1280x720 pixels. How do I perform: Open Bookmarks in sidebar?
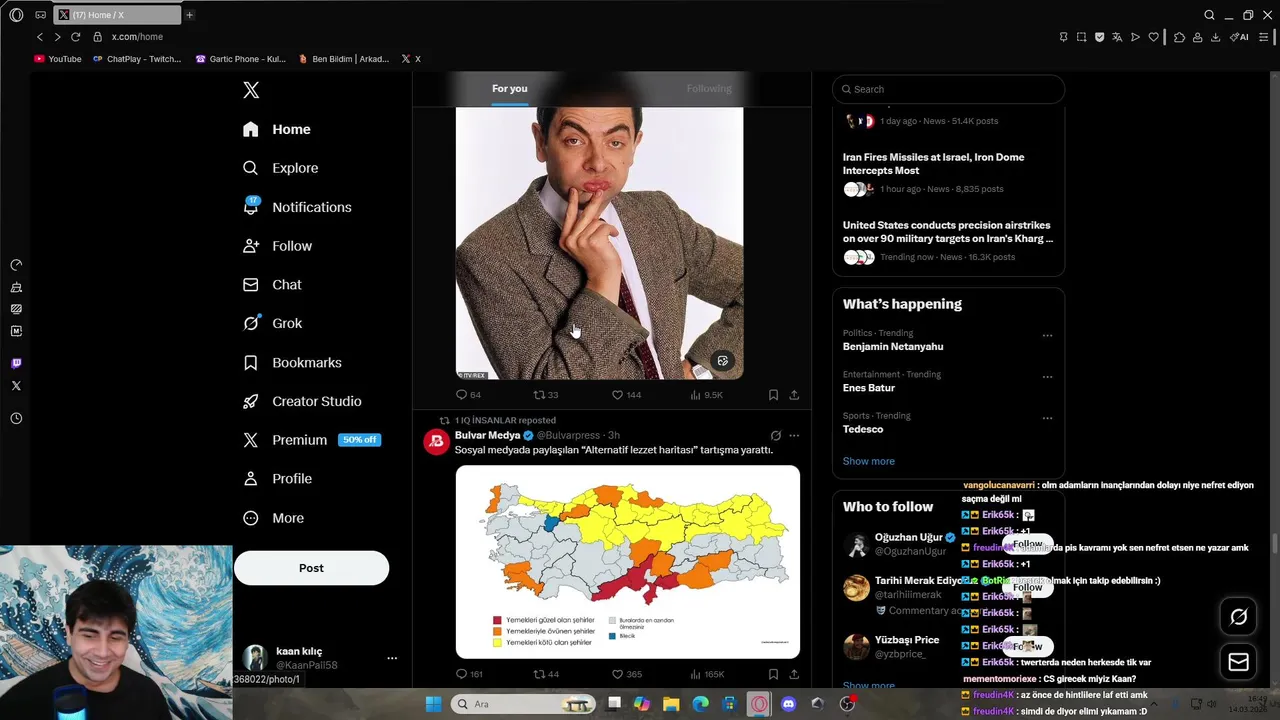[x=292, y=362]
